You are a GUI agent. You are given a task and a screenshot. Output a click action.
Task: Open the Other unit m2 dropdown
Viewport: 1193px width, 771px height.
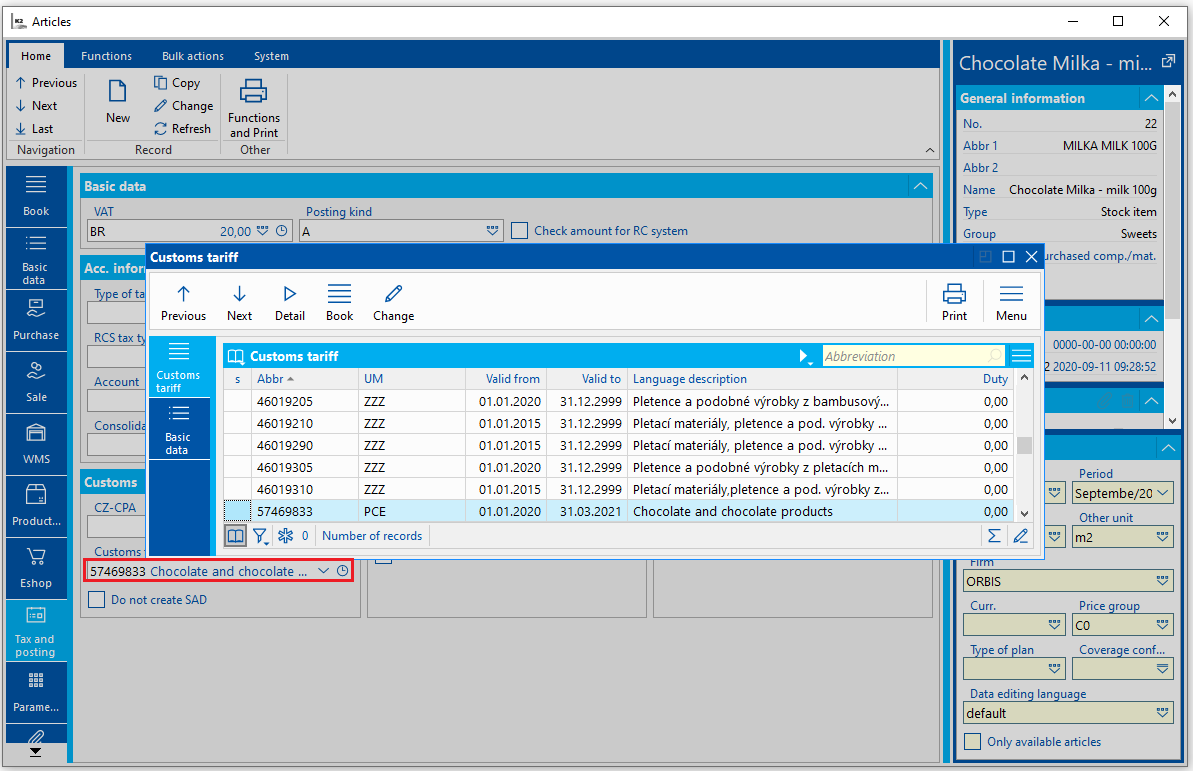pos(1163,537)
